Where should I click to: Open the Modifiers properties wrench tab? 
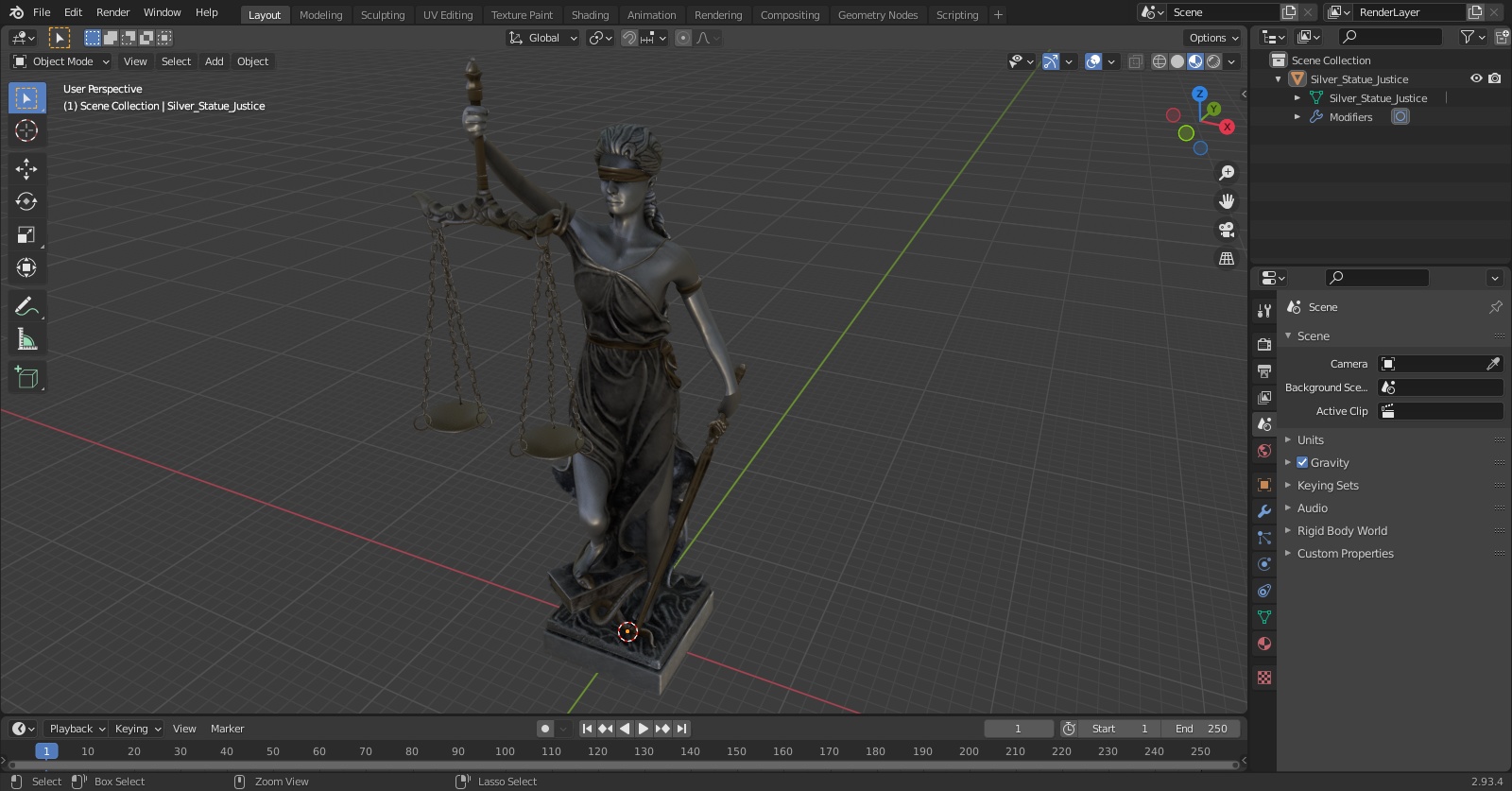1264,510
